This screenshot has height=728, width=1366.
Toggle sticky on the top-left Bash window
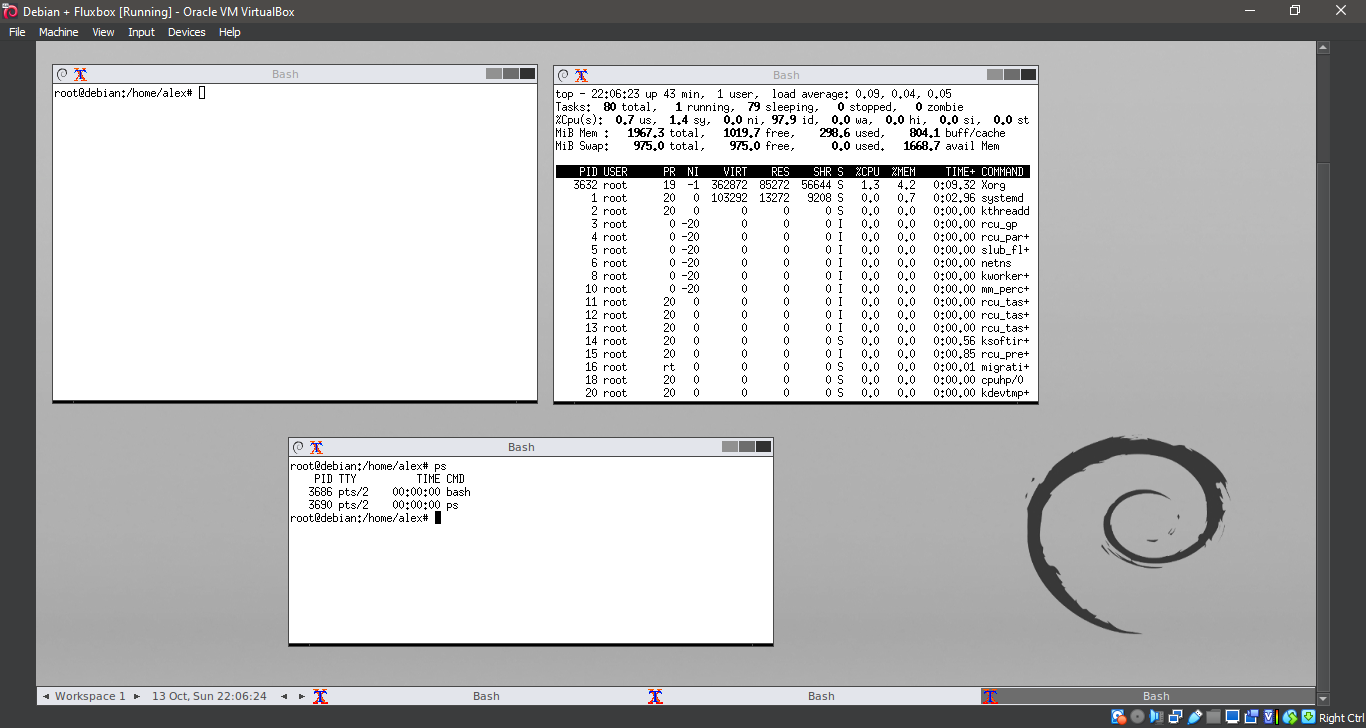[x=62, y=74]
